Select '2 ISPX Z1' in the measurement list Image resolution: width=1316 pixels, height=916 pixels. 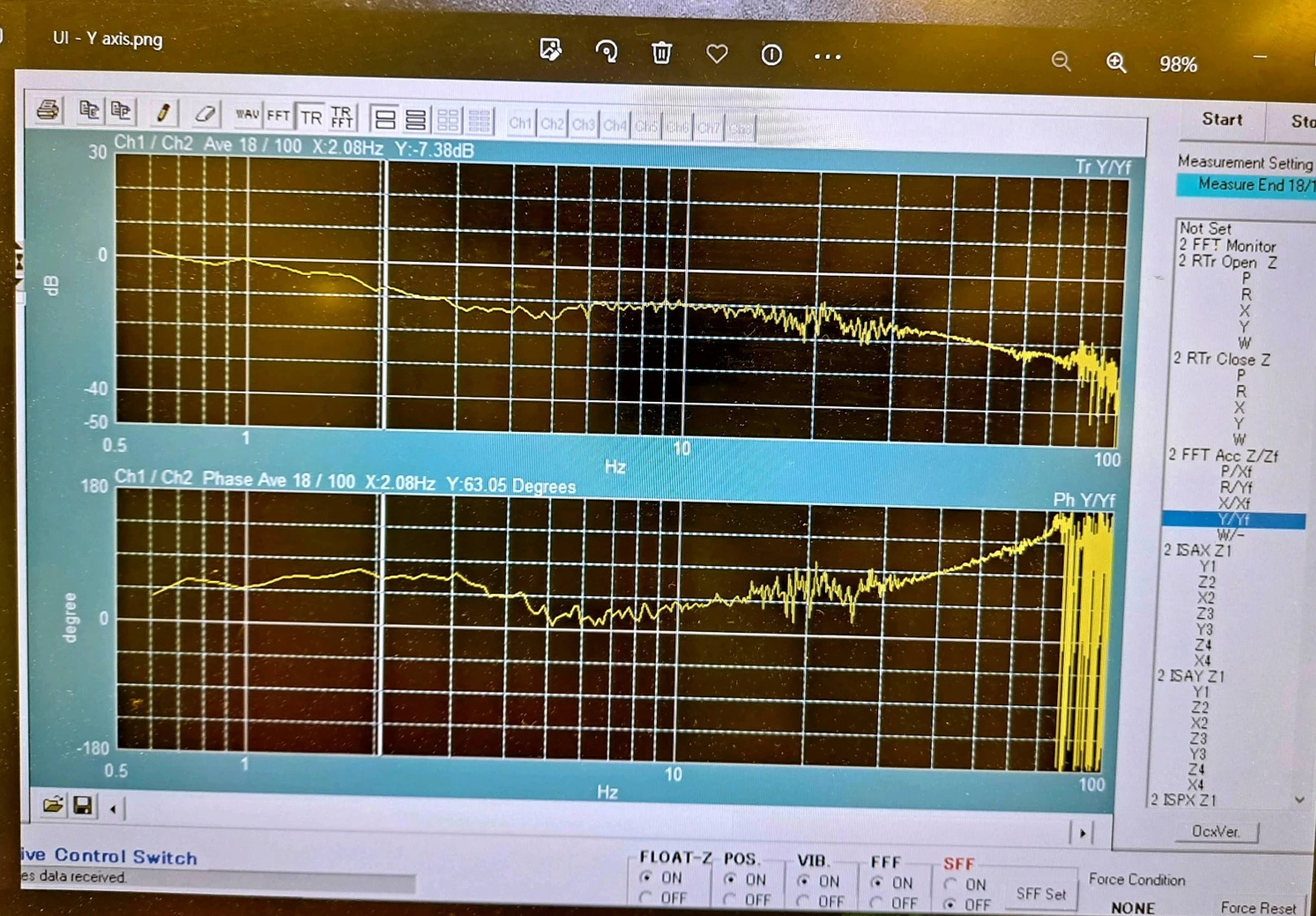[1183, 800]
